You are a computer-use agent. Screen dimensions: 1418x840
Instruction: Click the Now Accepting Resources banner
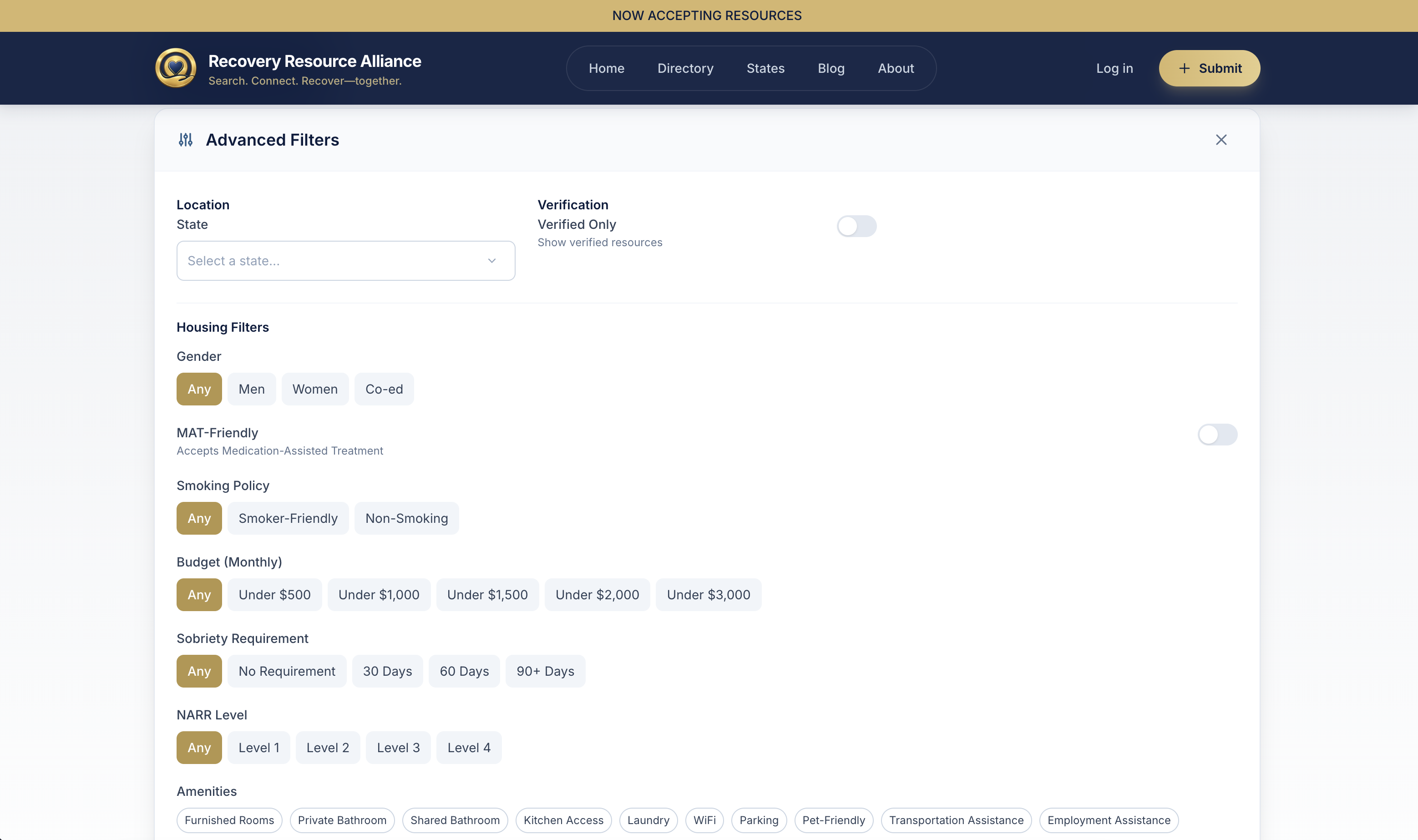[706, 16]
